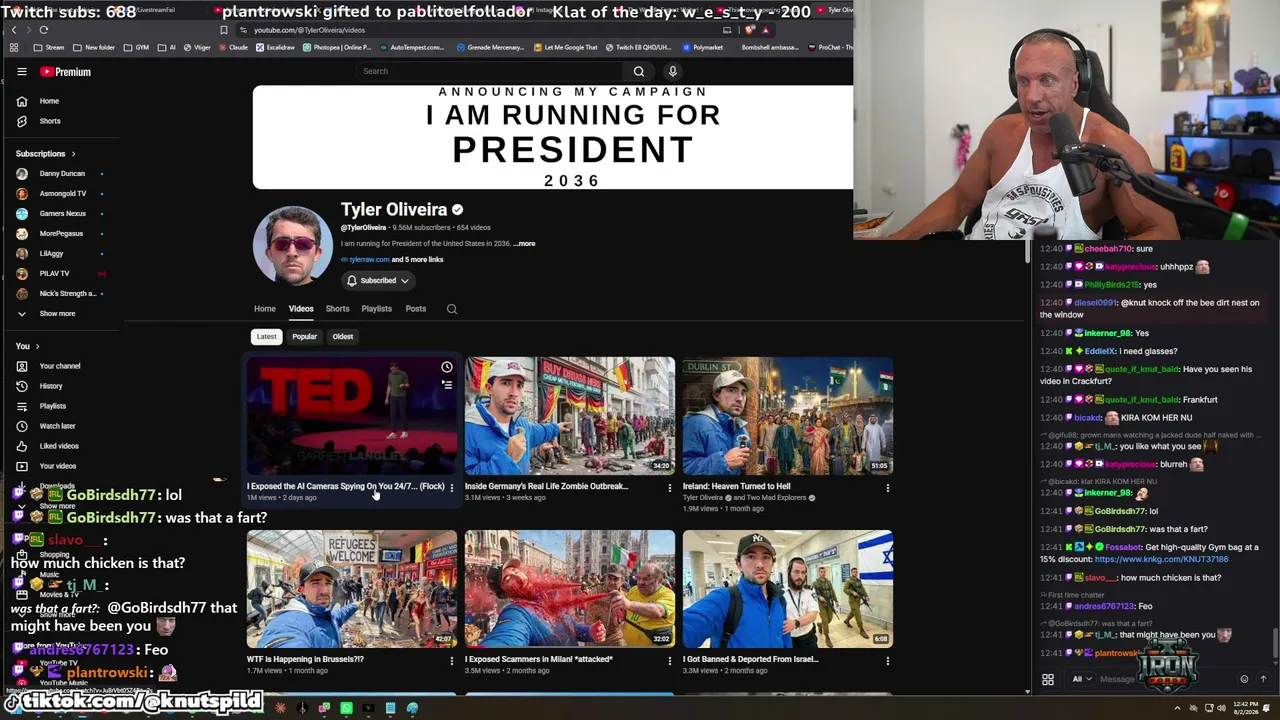This screenshot has width=1280, height=720.
Task: Open the channel Posts tab
Action: coord(416,309)
